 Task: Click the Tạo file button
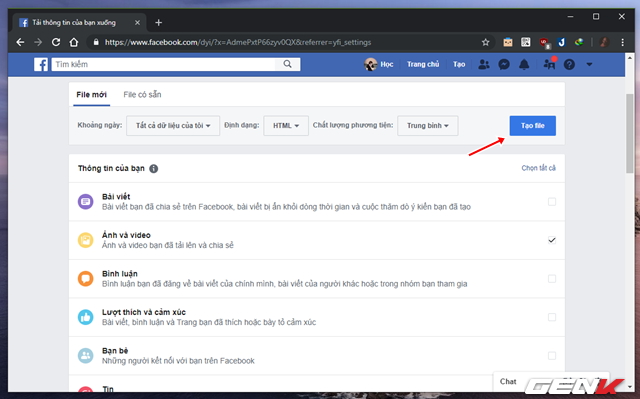(533, 126)
